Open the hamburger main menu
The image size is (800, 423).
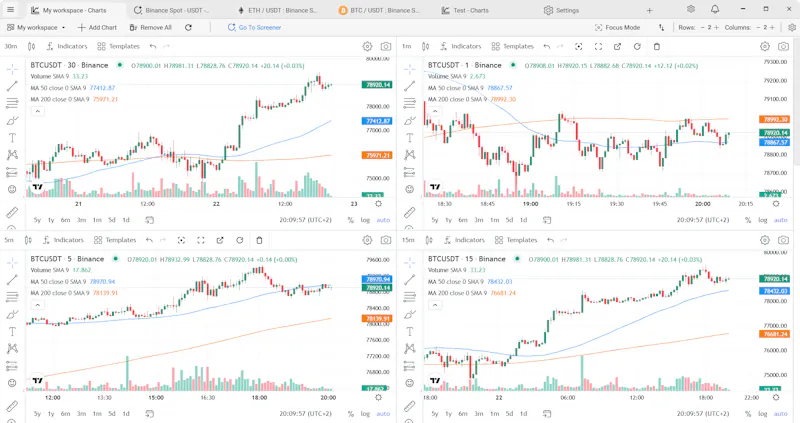point(10,10)
